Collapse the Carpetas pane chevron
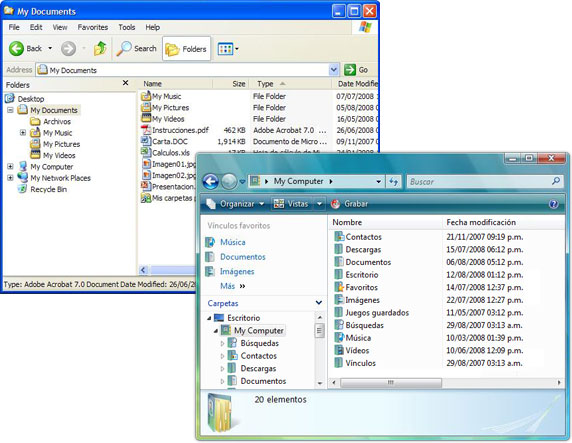572x443 pixels. (x=318, y=303)
